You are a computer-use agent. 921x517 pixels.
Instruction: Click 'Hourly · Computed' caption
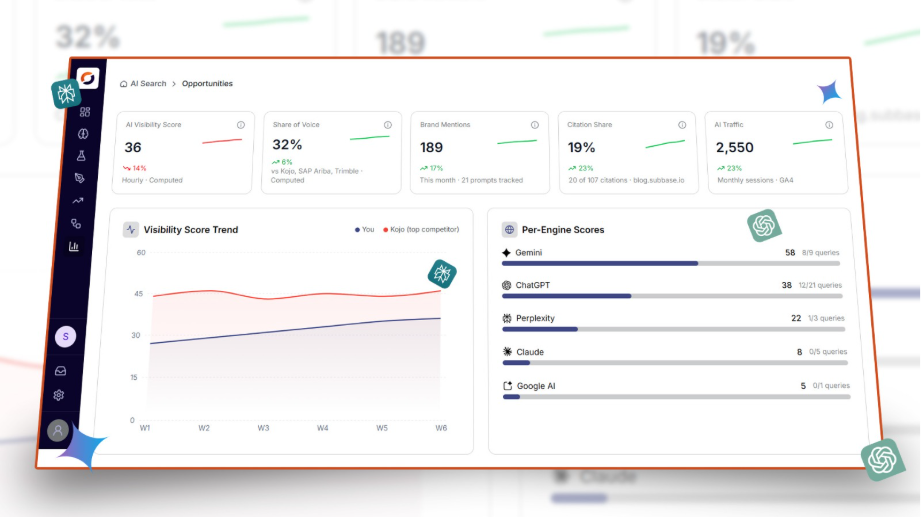coord(152,180)
